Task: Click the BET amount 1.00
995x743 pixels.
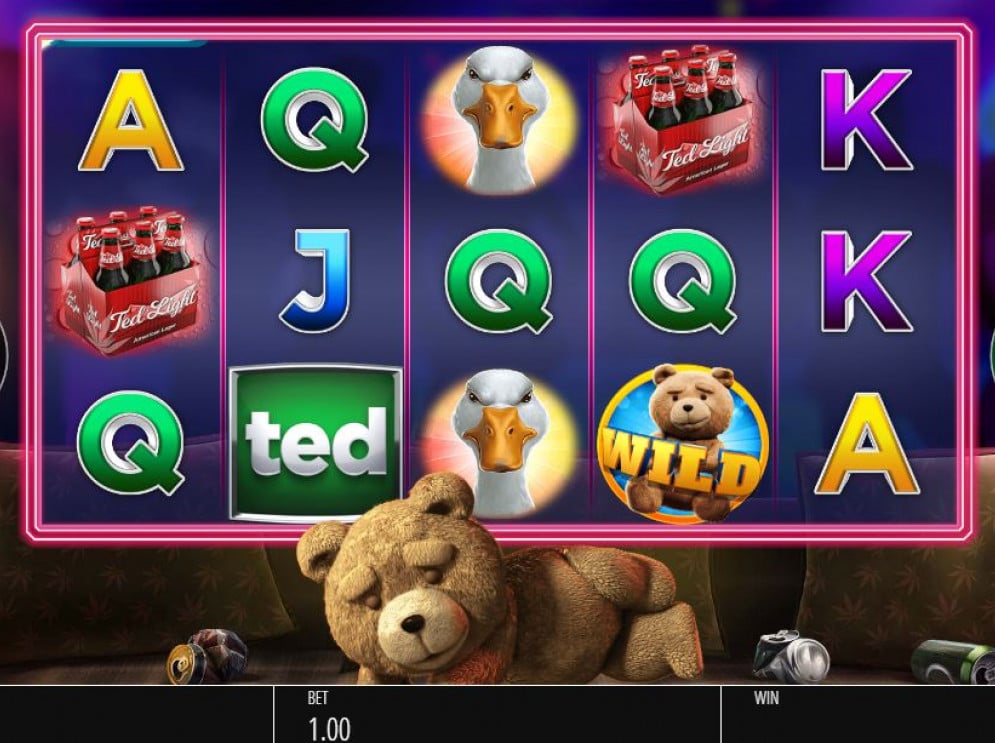Action: (x=329, y=728)
